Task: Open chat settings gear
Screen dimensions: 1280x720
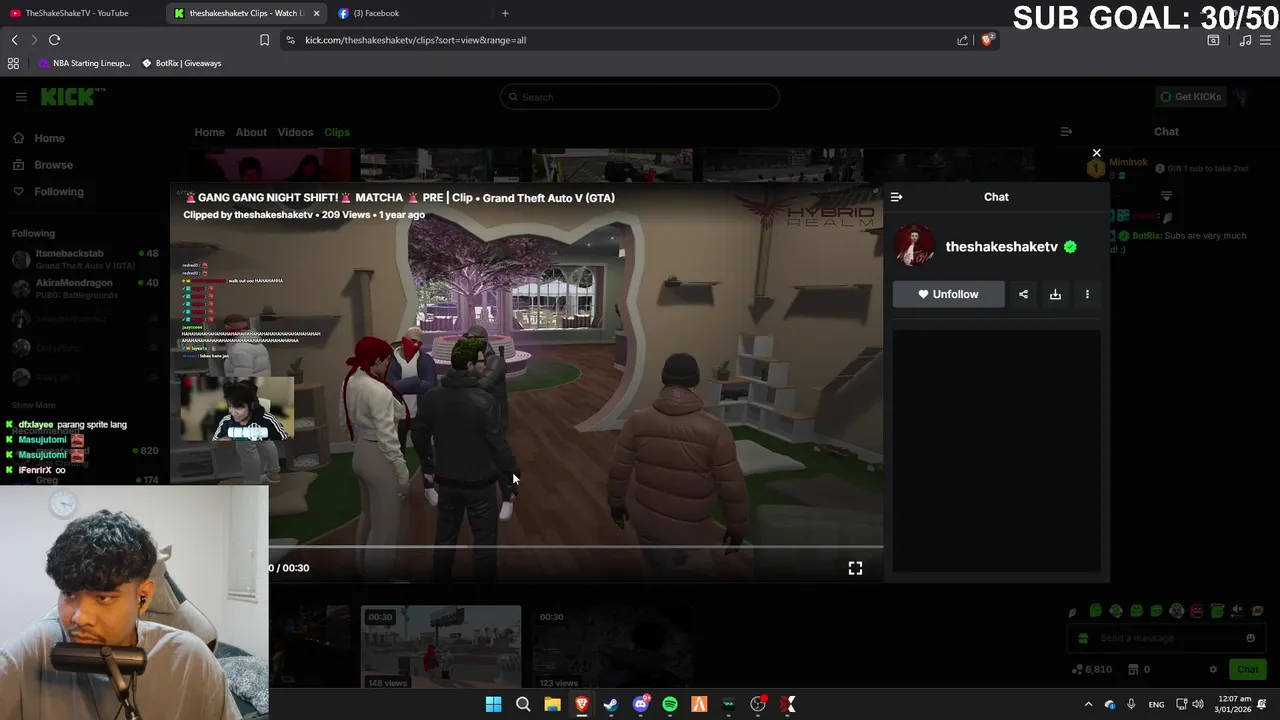Action: point(1213,669)
